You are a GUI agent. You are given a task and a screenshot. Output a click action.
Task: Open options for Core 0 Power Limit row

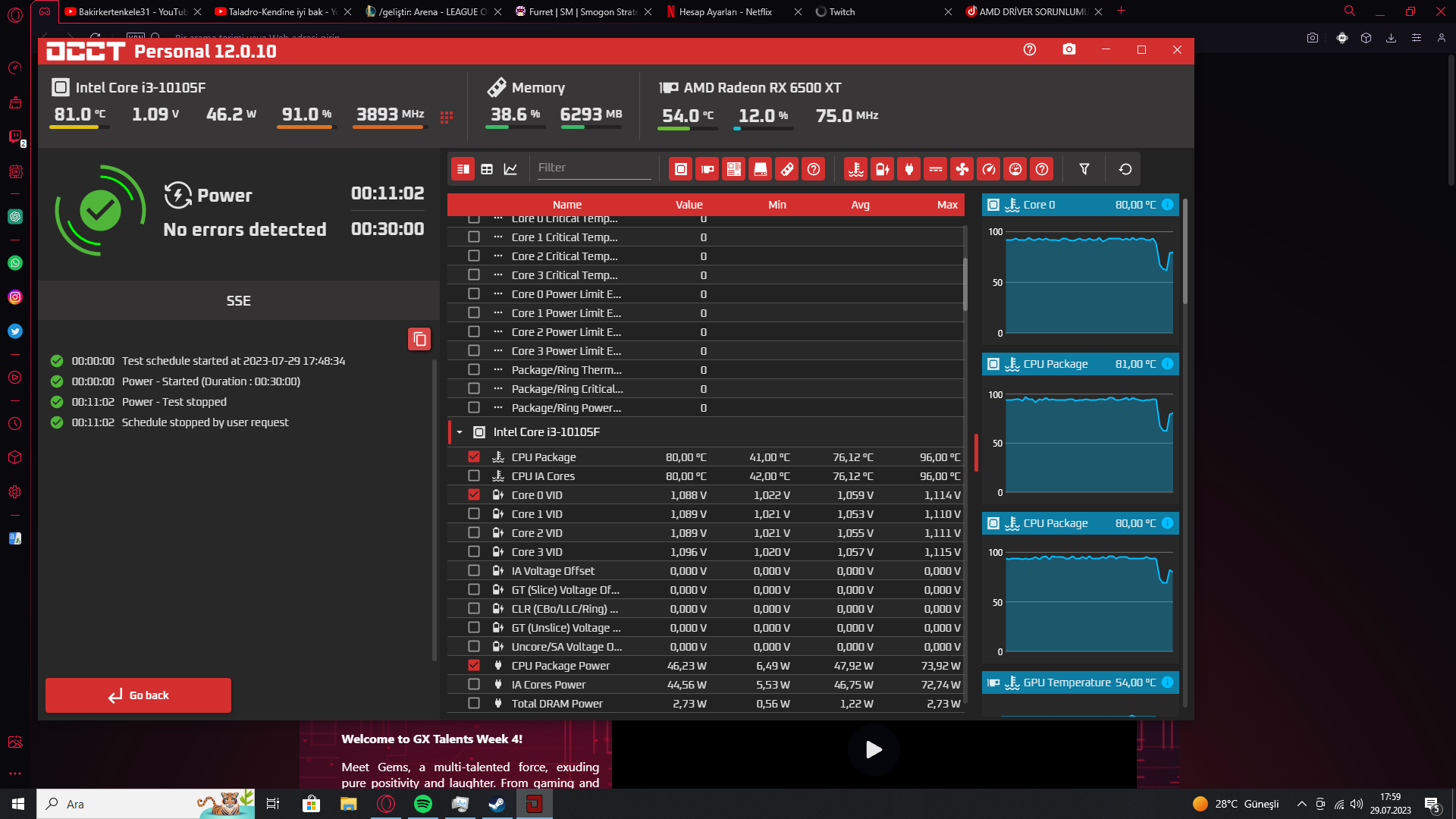(498, 294)
